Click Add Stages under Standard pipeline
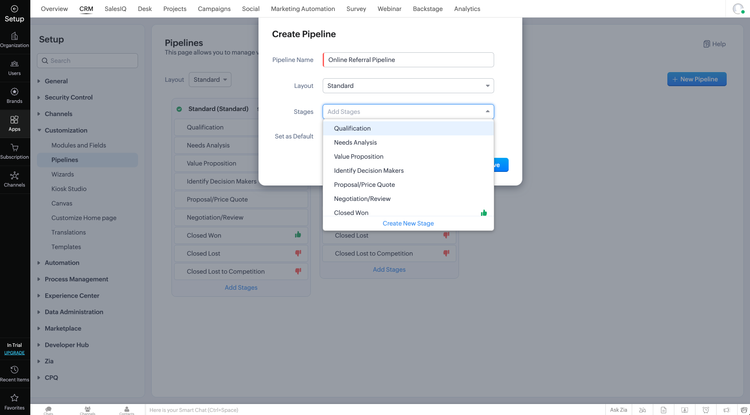 [241, 288]
